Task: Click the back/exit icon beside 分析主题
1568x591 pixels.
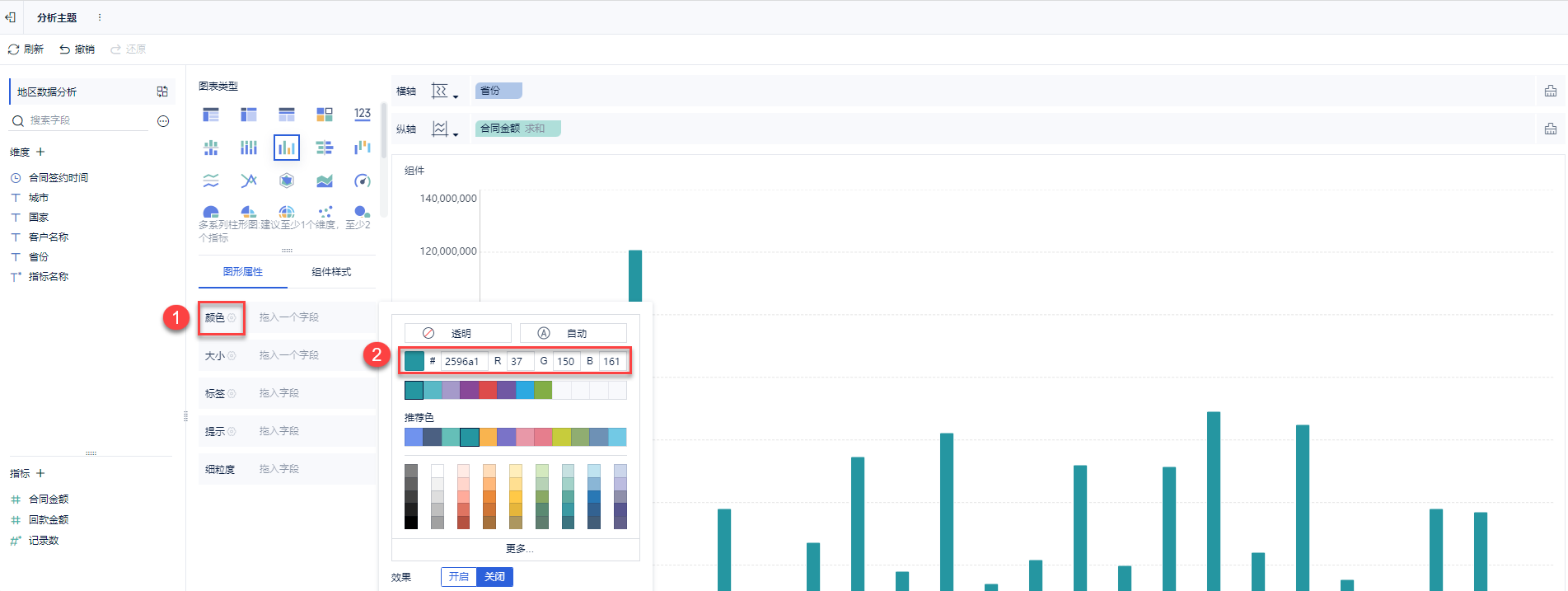Action: point(10,17)
